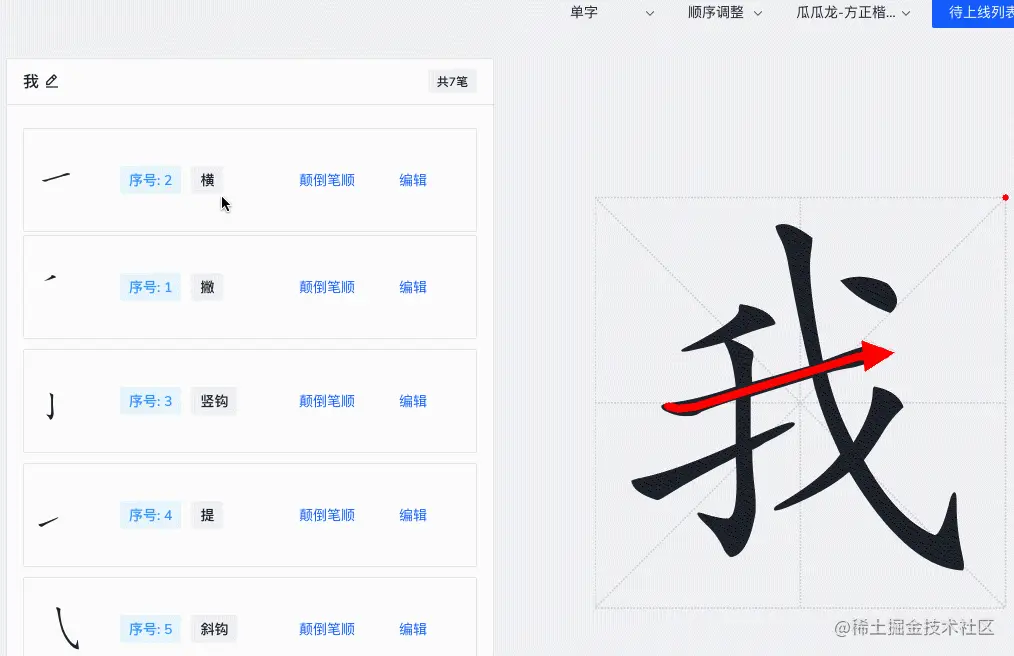Click the 横 stroke name tag

tap(207, 180)
